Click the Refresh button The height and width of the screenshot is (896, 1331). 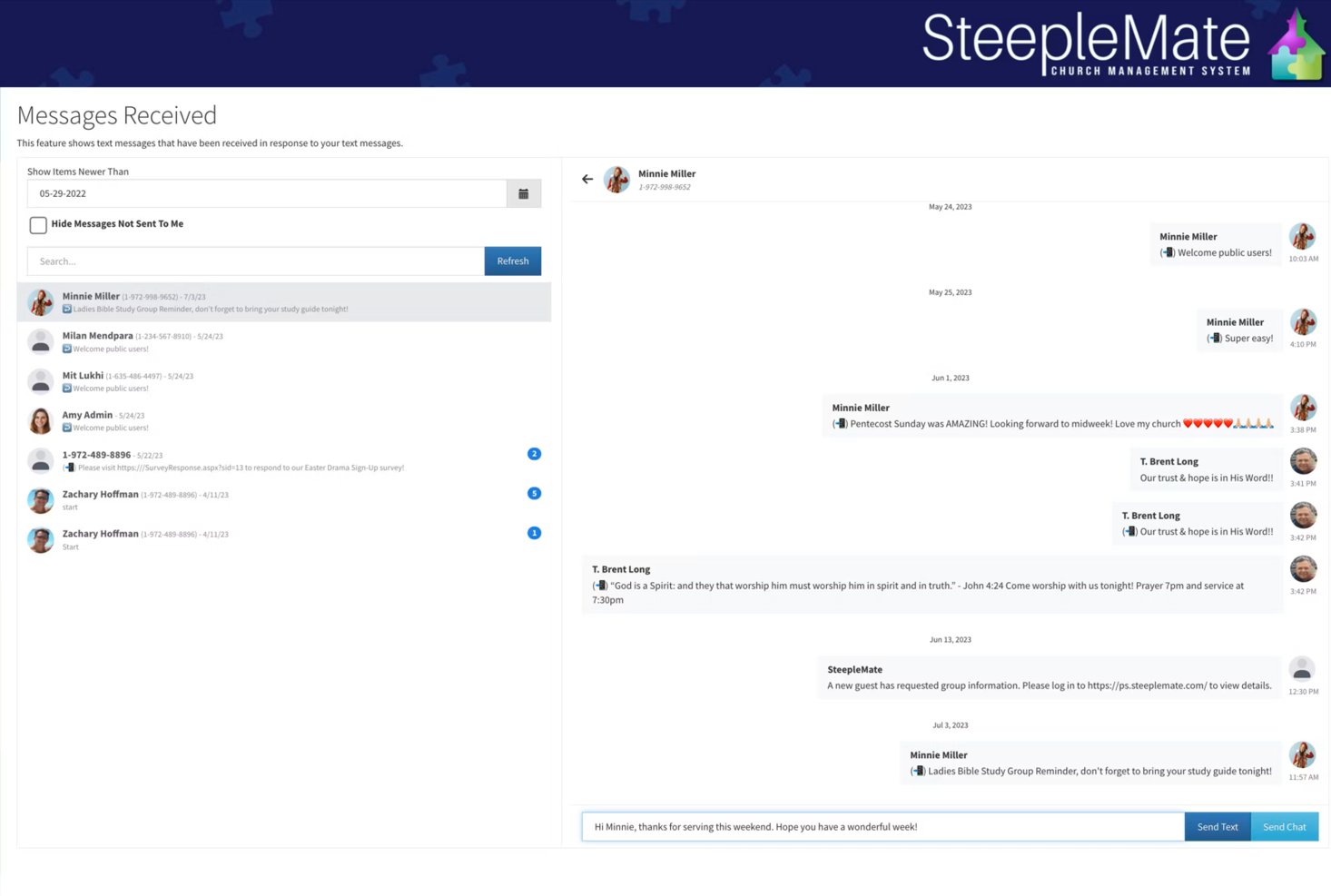click(512, 261)
